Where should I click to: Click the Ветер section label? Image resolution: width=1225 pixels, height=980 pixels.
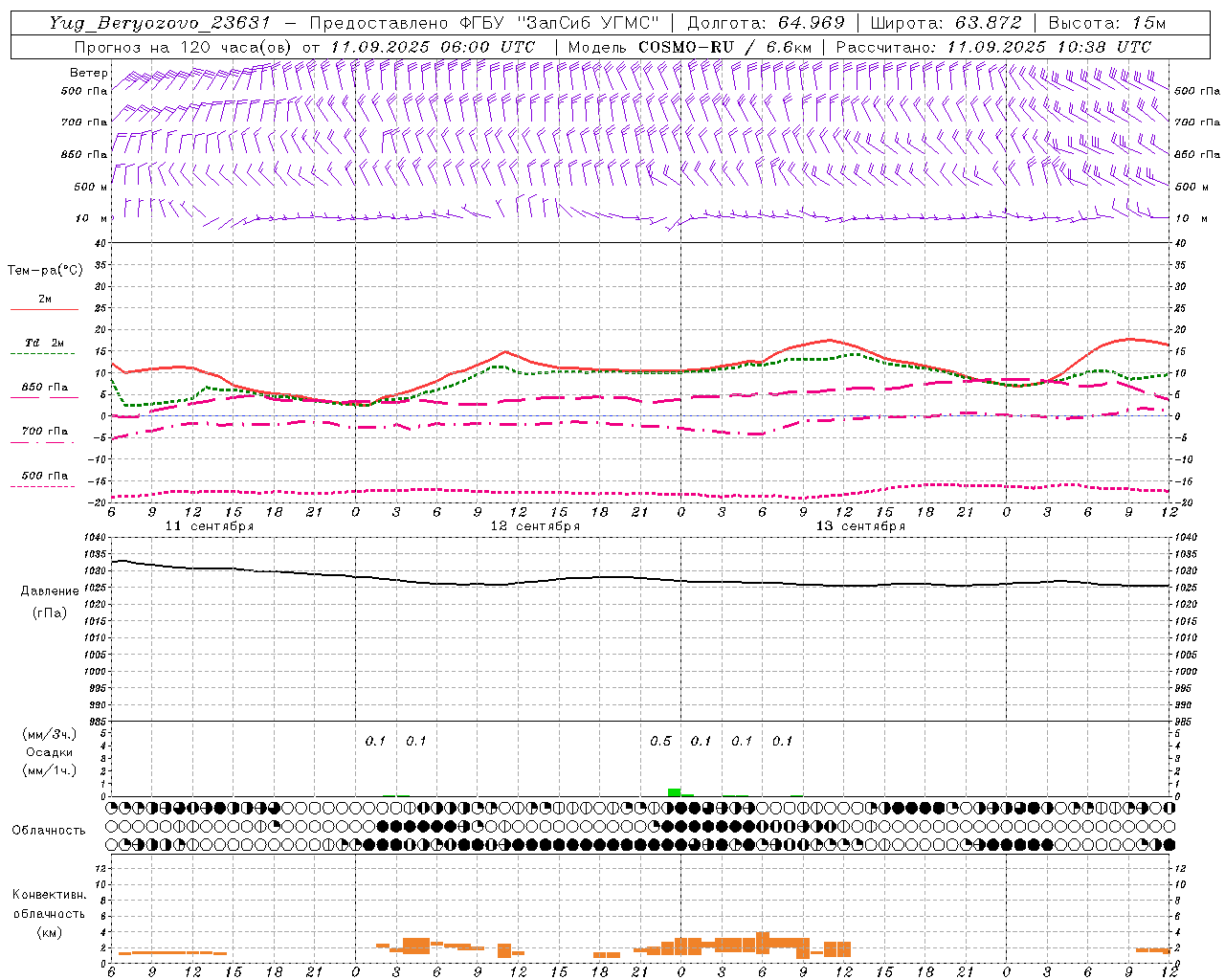click(x=89, y=73)
